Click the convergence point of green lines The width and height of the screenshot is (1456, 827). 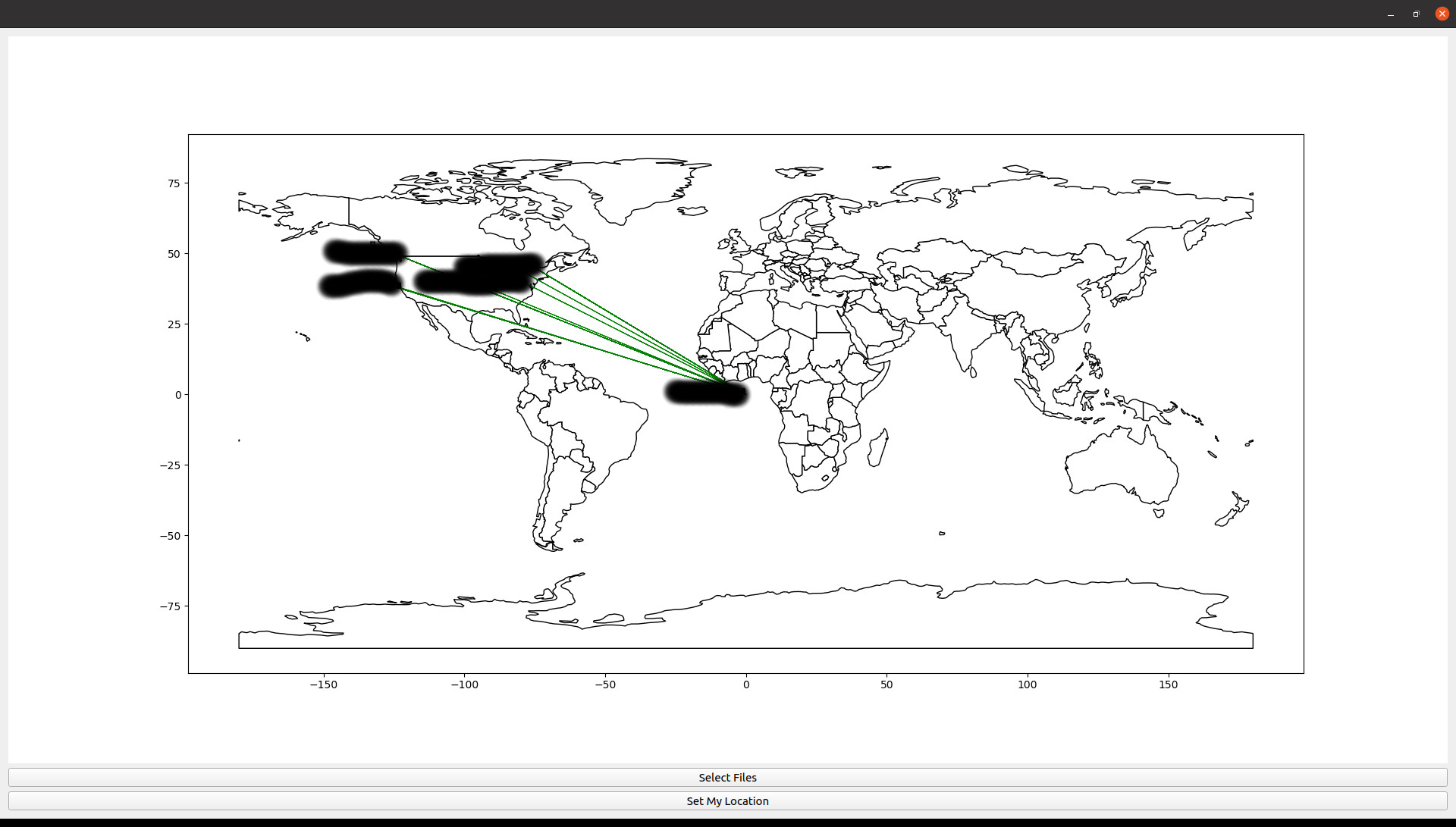[726, 383]
